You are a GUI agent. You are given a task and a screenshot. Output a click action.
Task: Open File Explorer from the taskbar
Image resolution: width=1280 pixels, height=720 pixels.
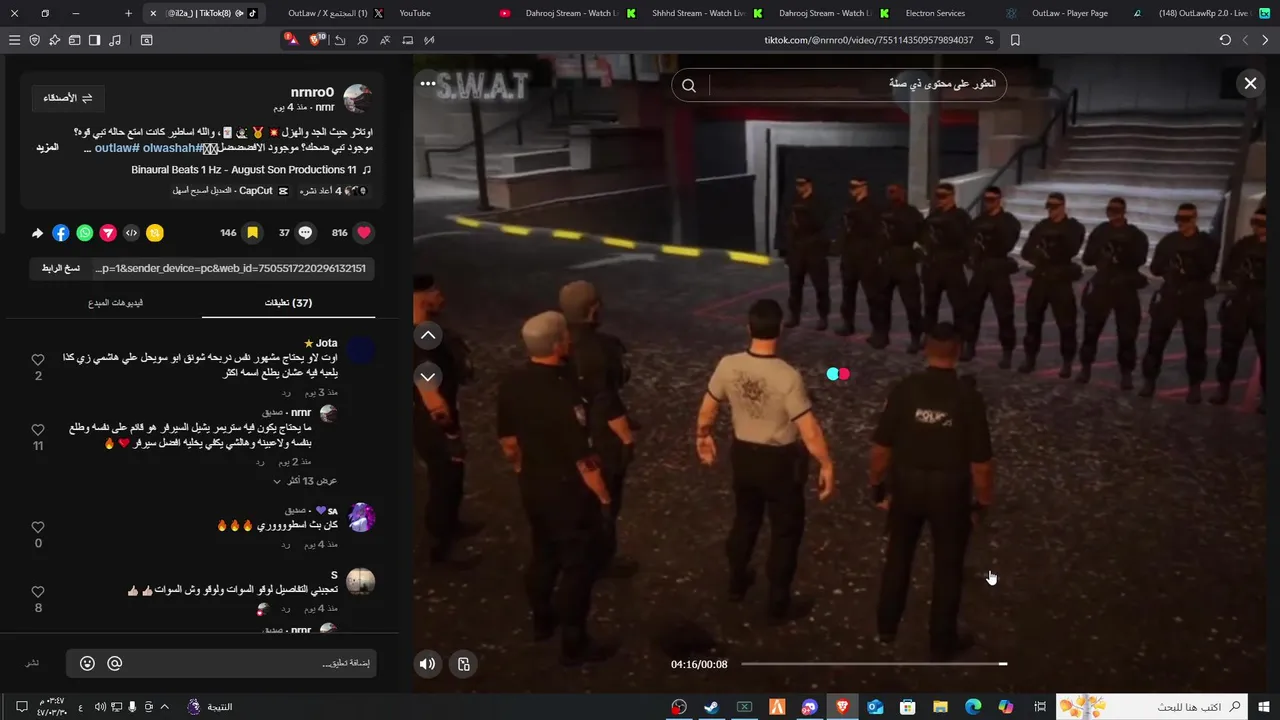[x=940, y=707]
